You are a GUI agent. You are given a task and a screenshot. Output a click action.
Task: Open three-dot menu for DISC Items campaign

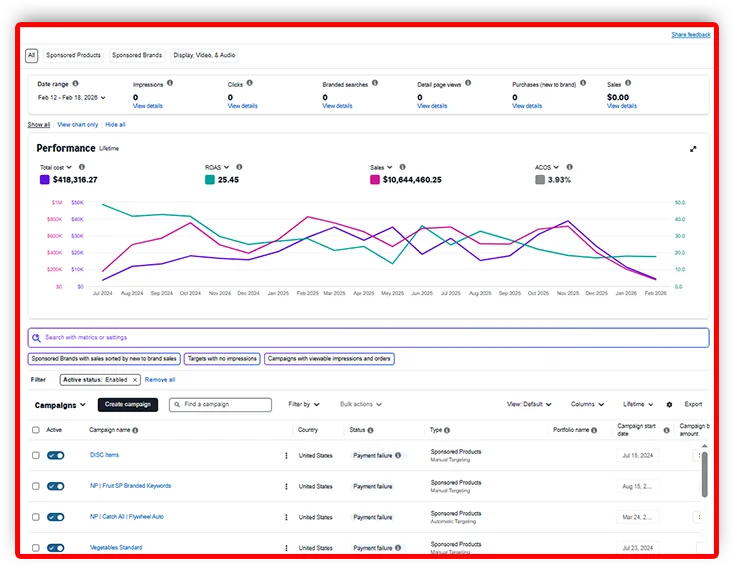(286, 456)
